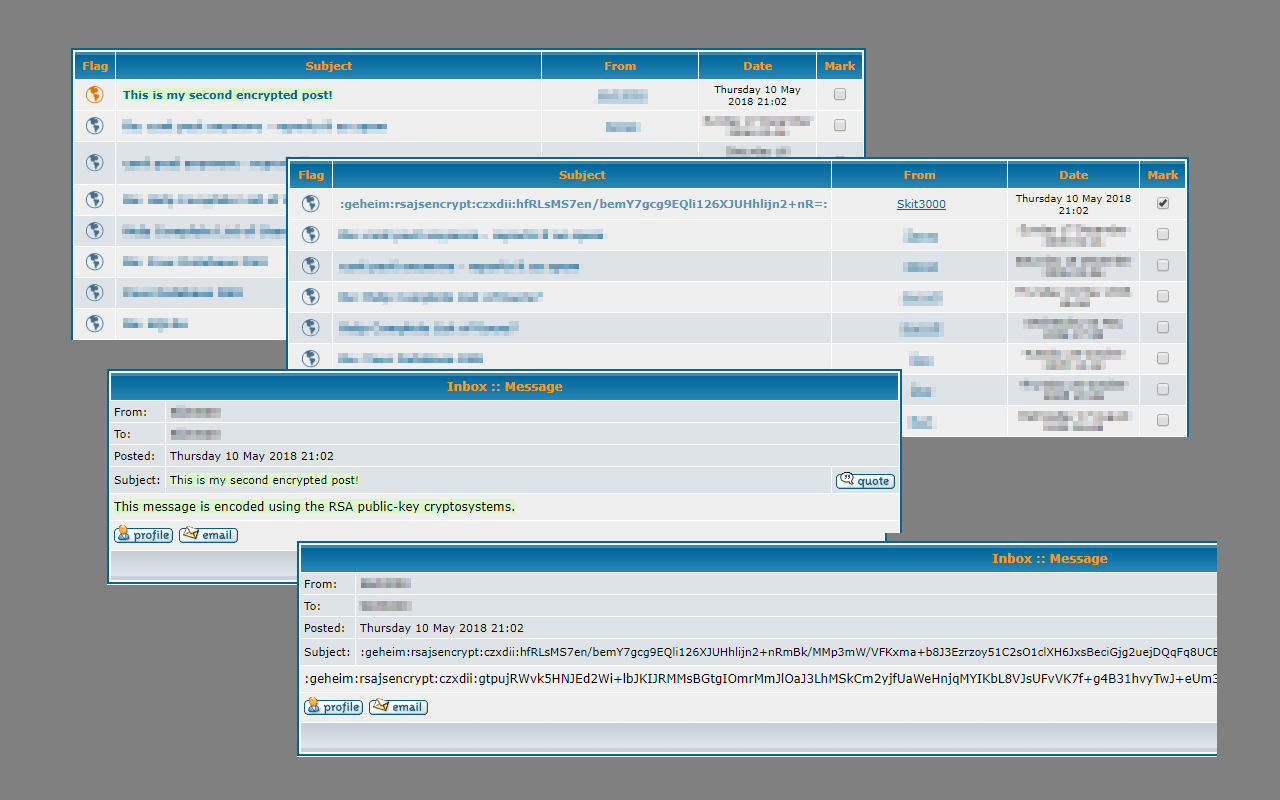Image resolution: width=1280 pixels, height=800 pixels.
Task: Click the email button in the decrypted message view
Action: 208,535
